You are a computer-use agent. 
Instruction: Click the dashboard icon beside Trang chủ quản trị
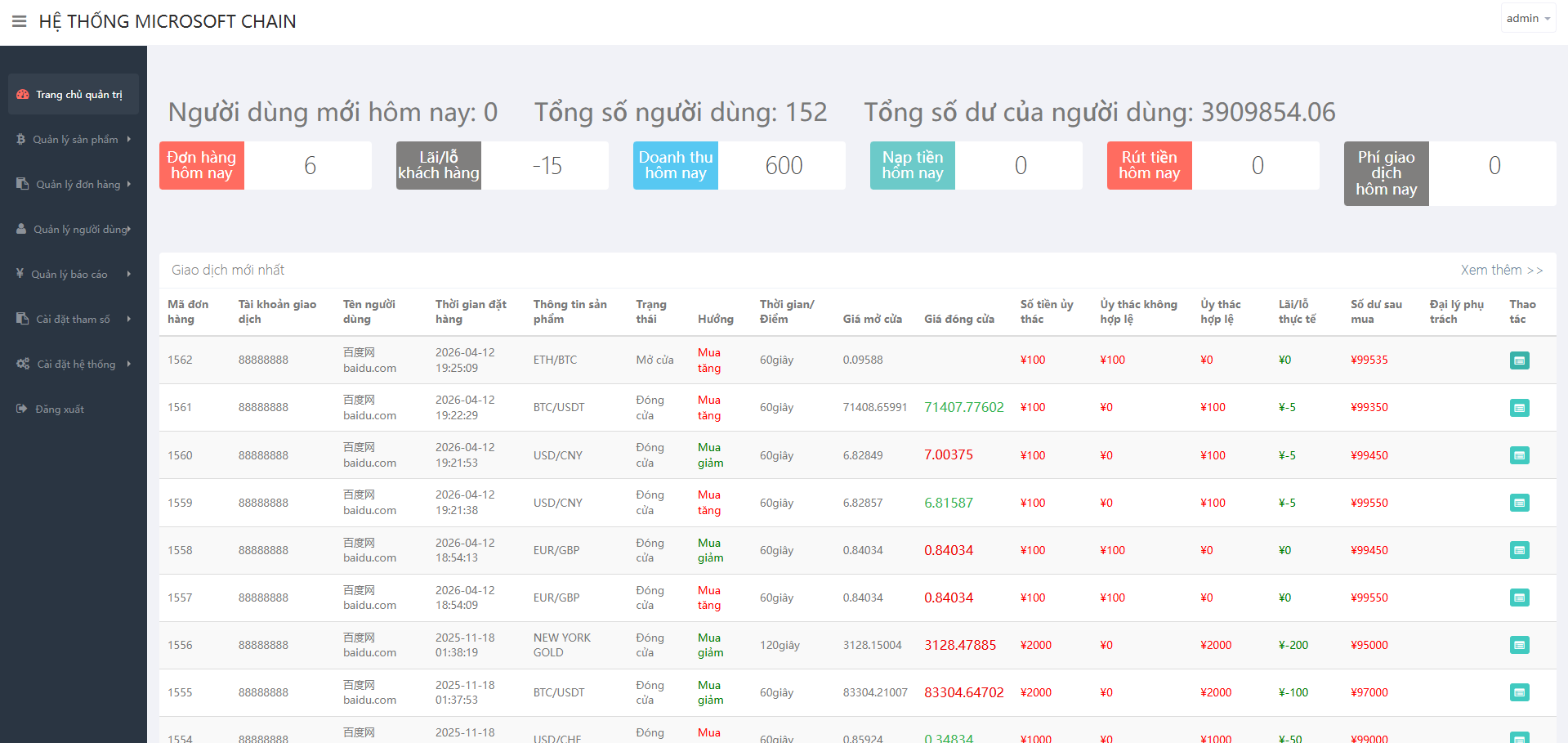pos(23,95)
